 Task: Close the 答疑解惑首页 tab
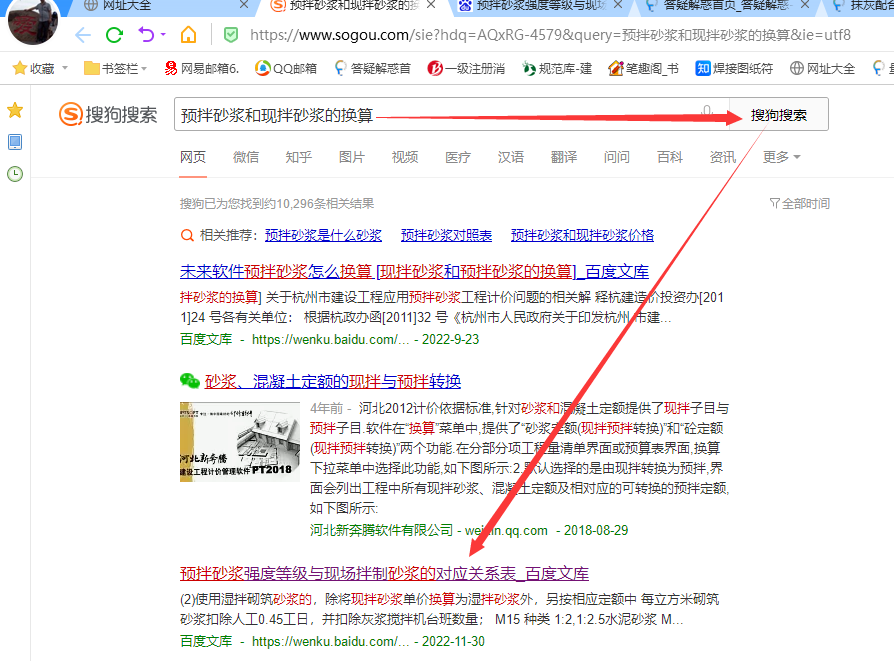point(804,5)
